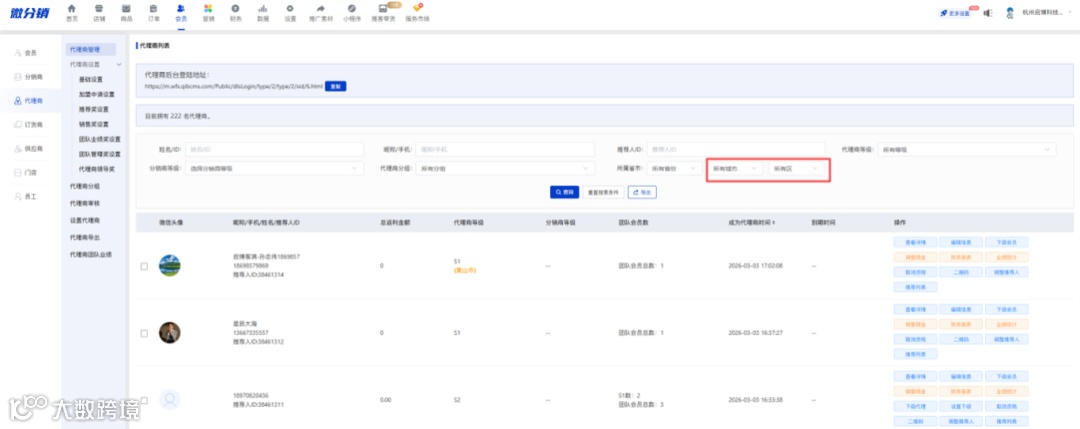Click 设置下级 in the last row
This screenshot has width=1080, height=429.
coord(961,406)
